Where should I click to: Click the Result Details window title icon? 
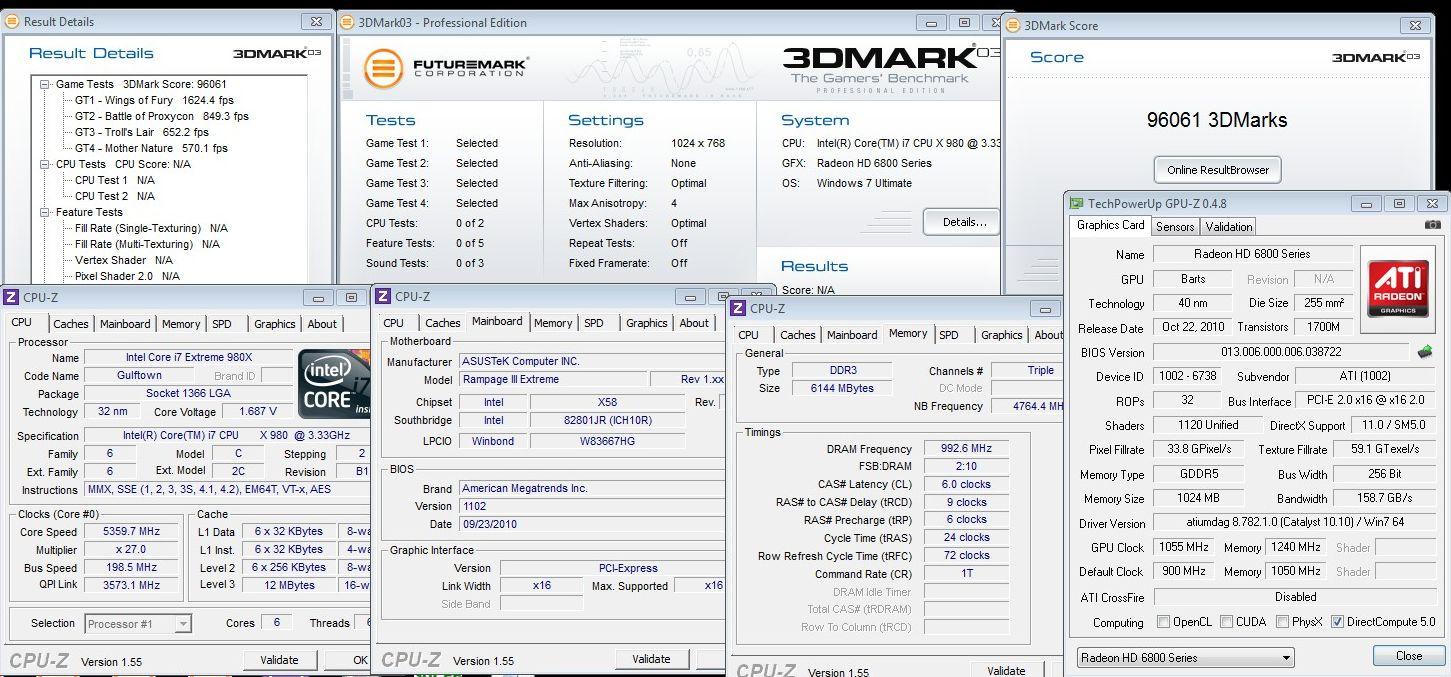pyautogui.click(x=13, y=21)
